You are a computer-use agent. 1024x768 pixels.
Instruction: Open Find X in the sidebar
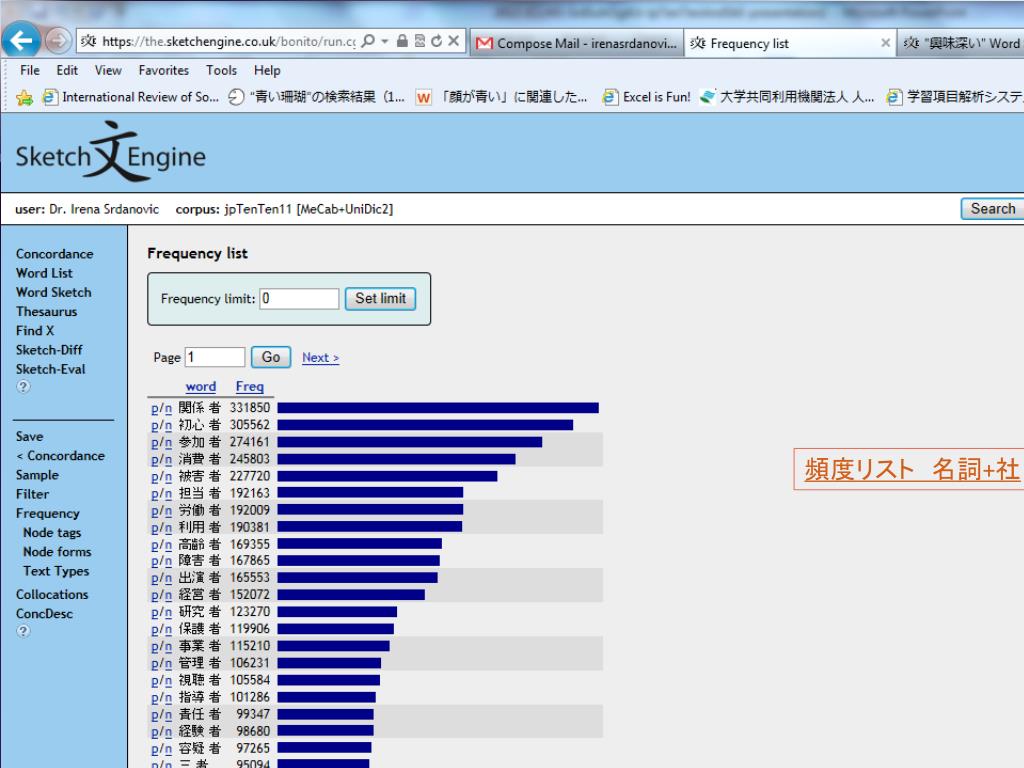click(x=35, y=330)
